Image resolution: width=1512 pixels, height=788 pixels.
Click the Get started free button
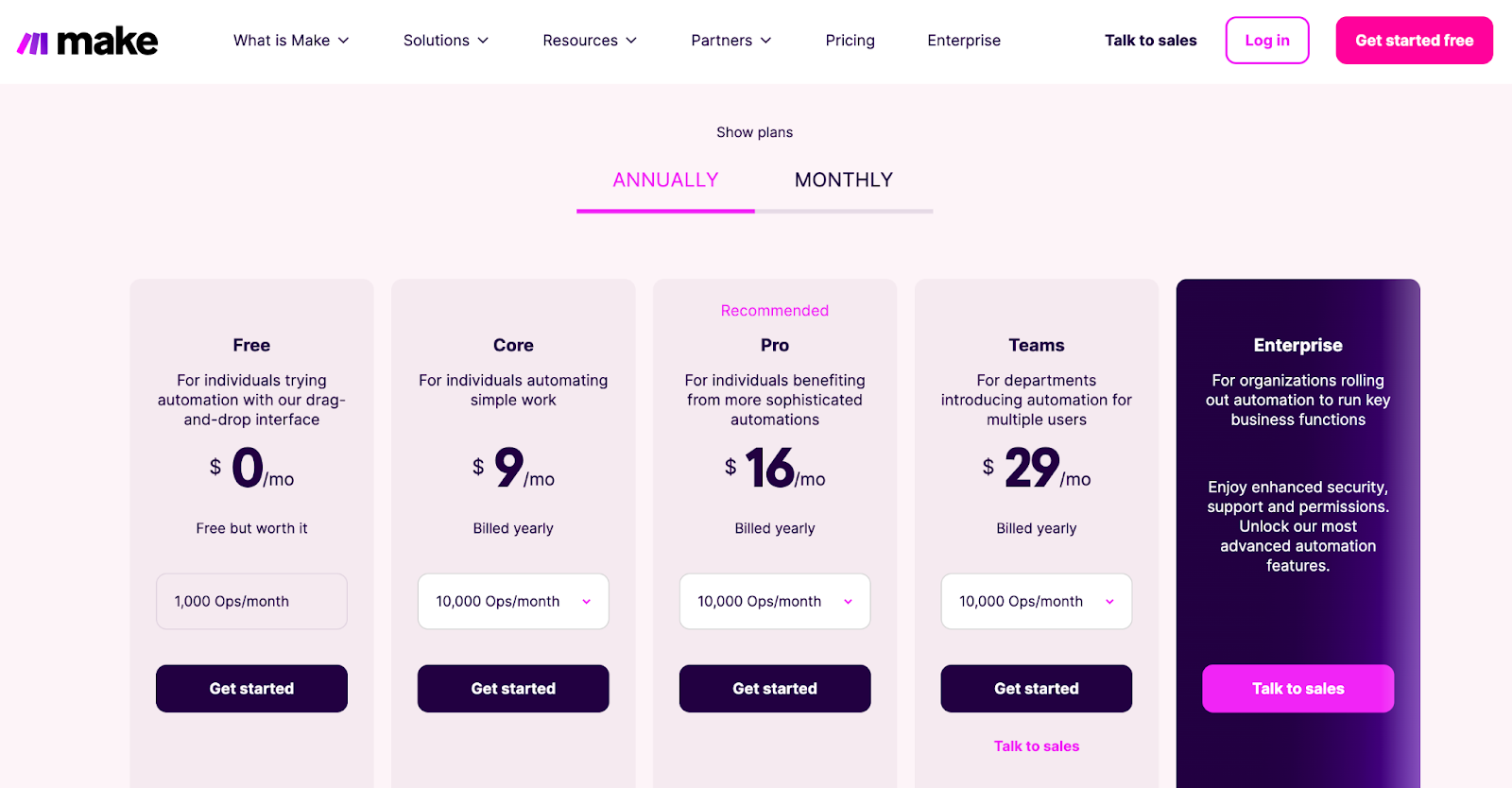click(x=1413, y=41)
